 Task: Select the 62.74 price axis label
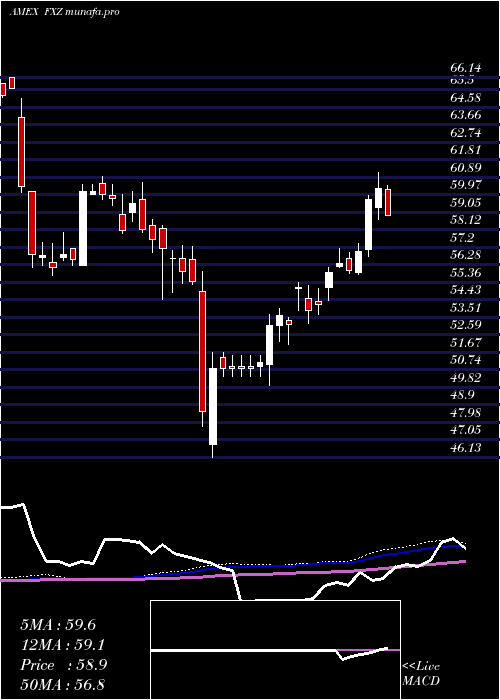pyautogui.click(x=466, y=133)
